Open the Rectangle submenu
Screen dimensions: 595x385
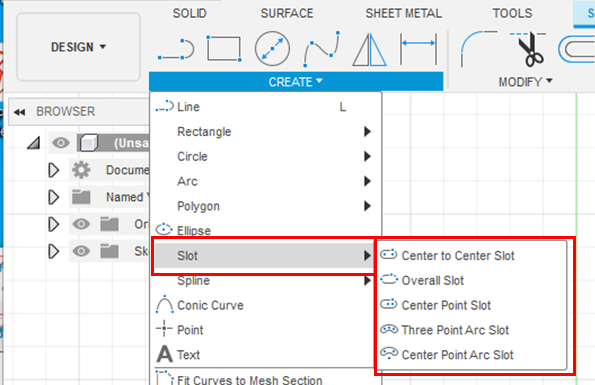click(266, 132)
